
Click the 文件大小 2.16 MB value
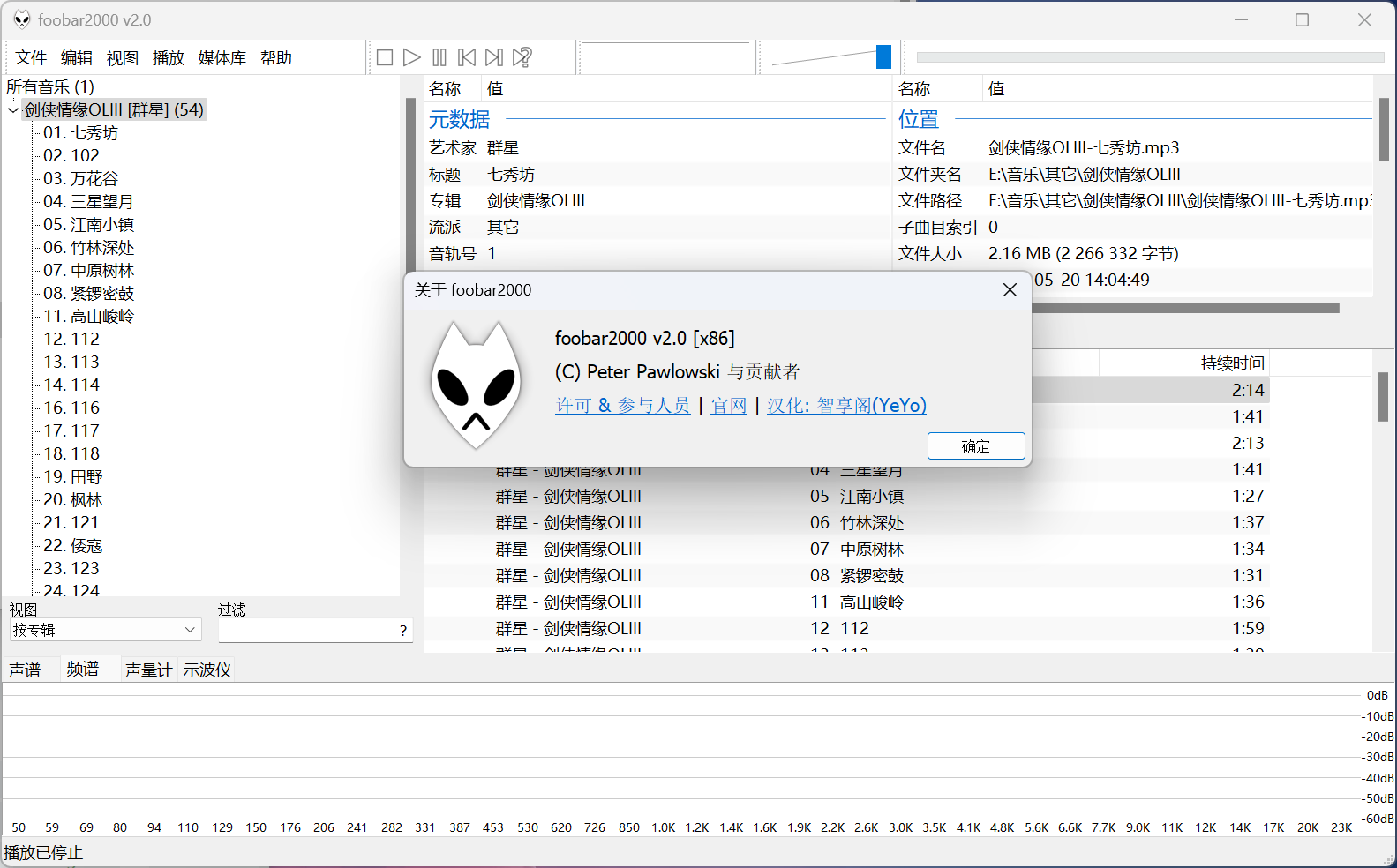(1083, 254)
